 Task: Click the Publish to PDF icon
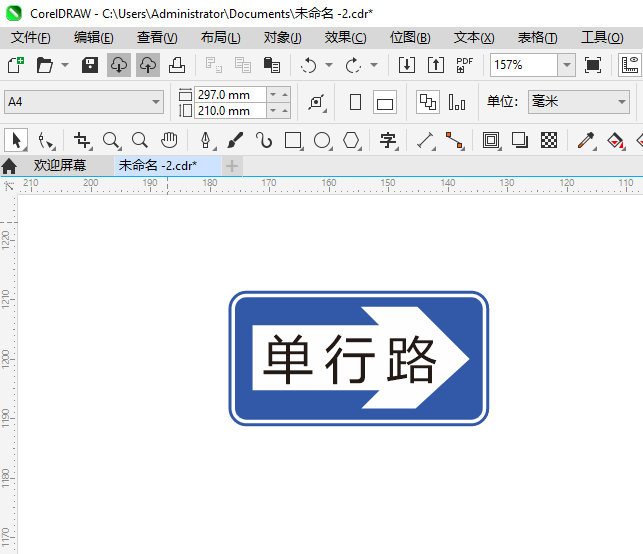[x=465, y=65]
